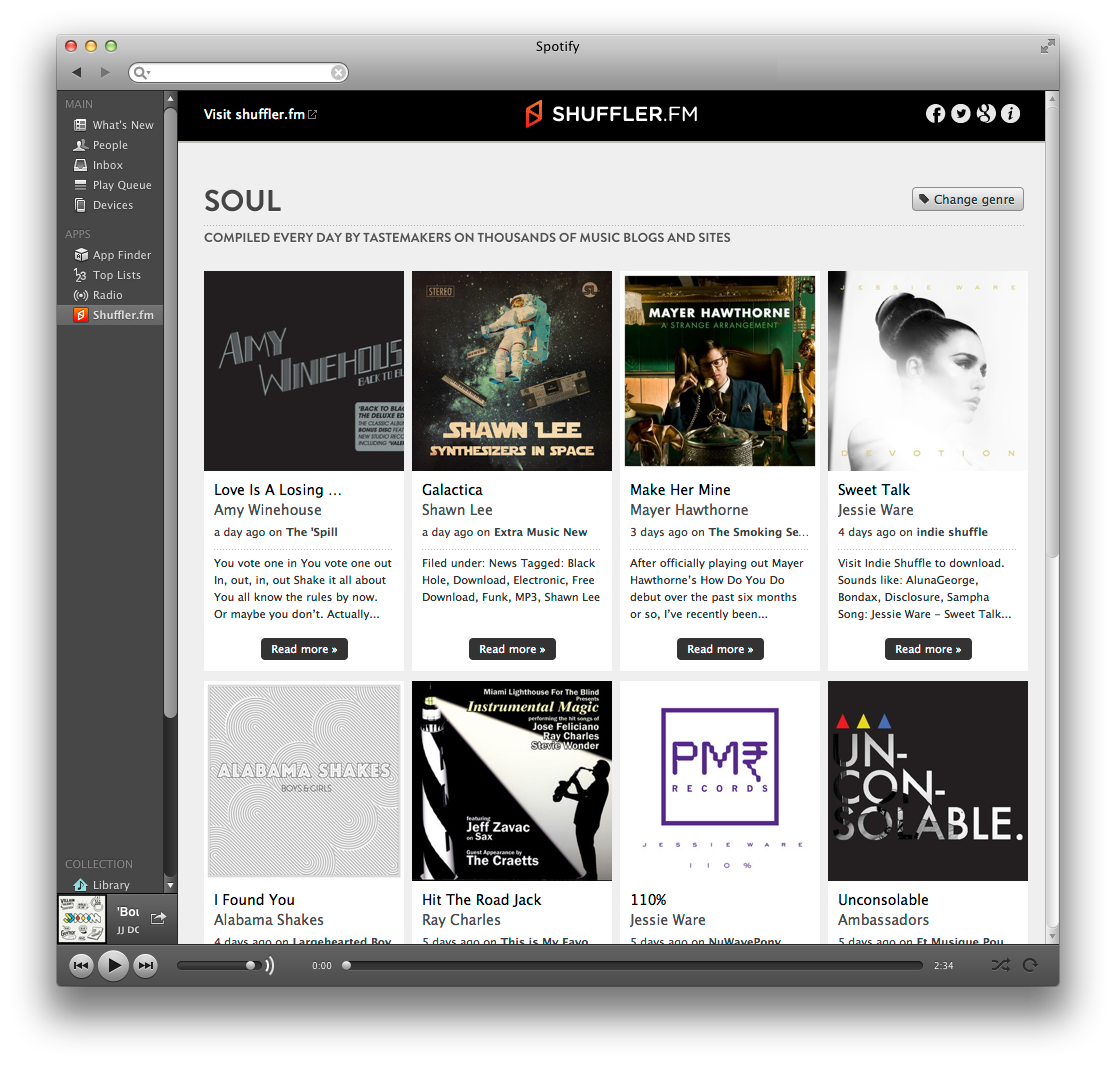
Task: Toggle fullscreen with top-right arrows icon
Action: (x=1046, y=47)
